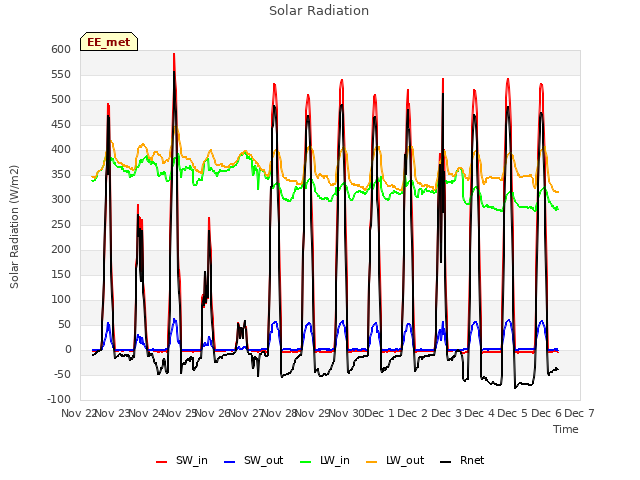Click the 500 y-axis tick label
Screen dimensions: 640x480
[x=61, y=100]
